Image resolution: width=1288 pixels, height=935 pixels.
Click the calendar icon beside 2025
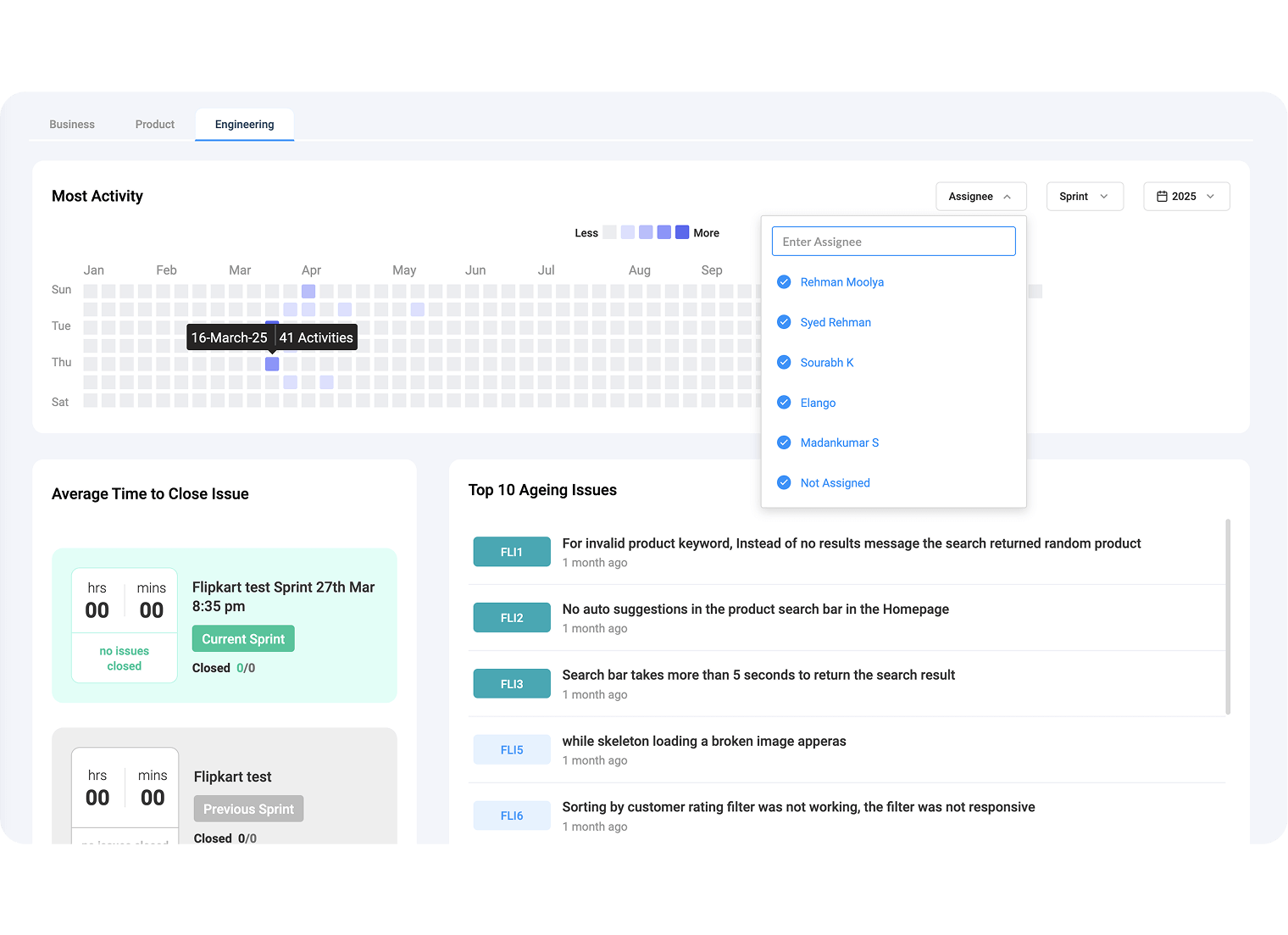point(1162,197)
